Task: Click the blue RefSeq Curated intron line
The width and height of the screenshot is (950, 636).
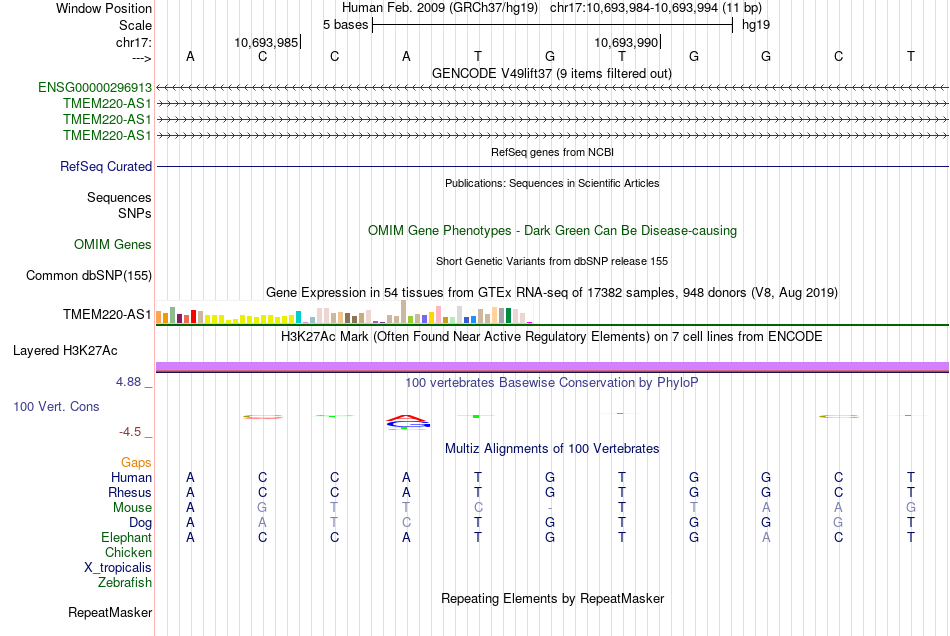Action: pyautogui.click(x=552, y=167)
